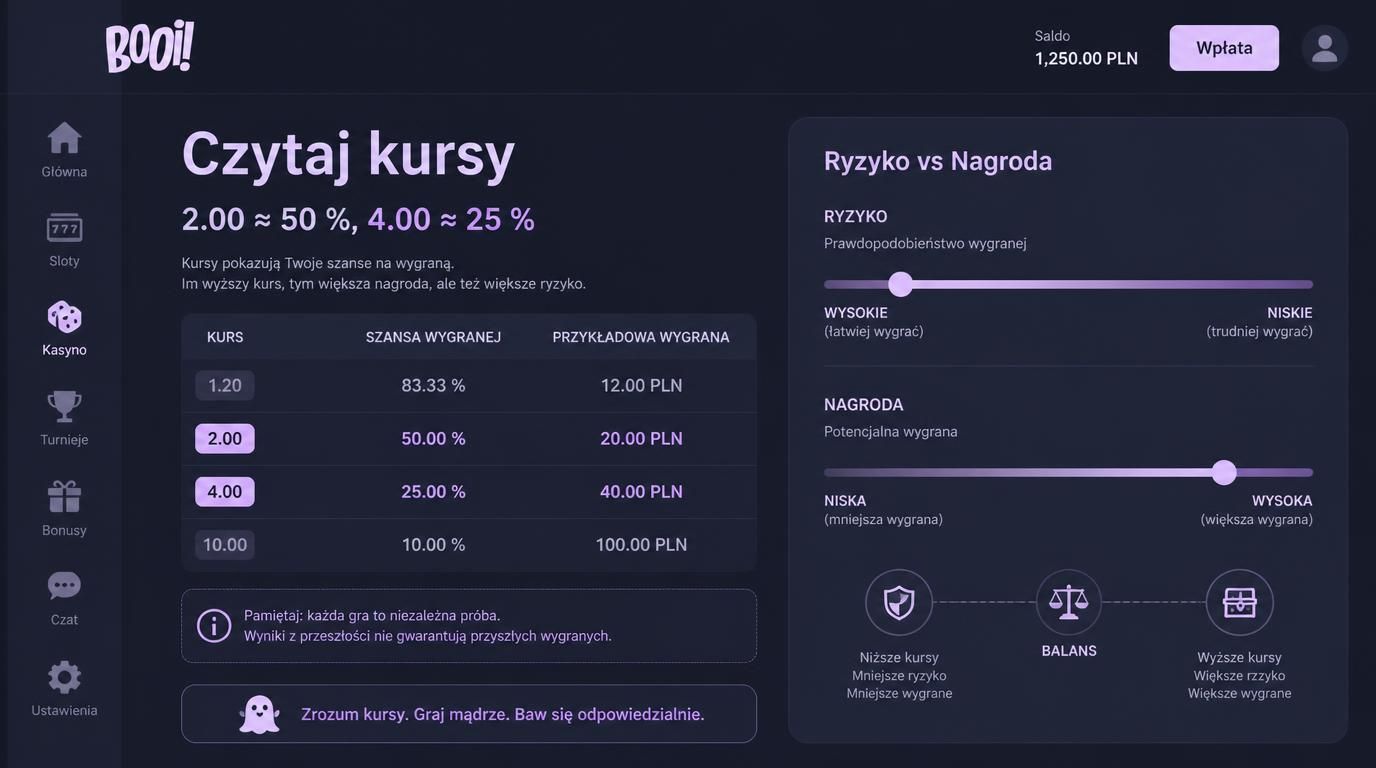
Task: Click the BOOI! logo
Action: click(150, 47)
